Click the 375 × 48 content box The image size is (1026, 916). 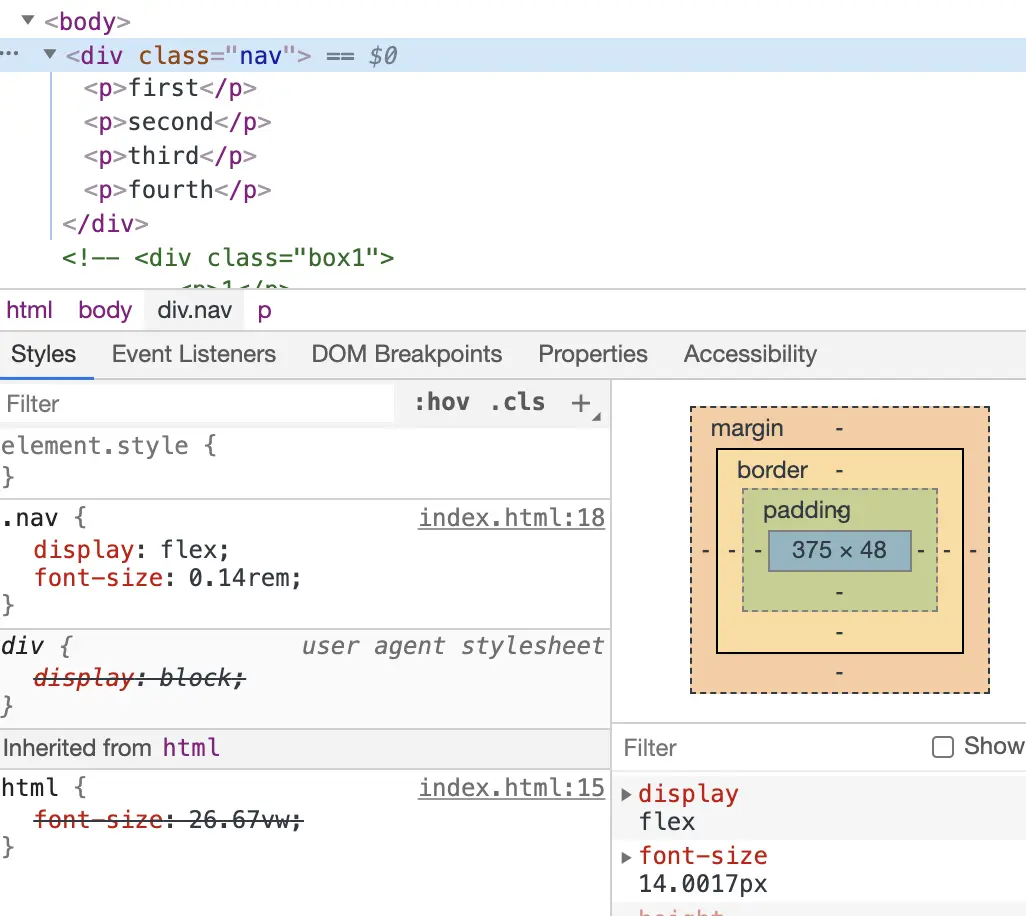[x=839, y=550]
